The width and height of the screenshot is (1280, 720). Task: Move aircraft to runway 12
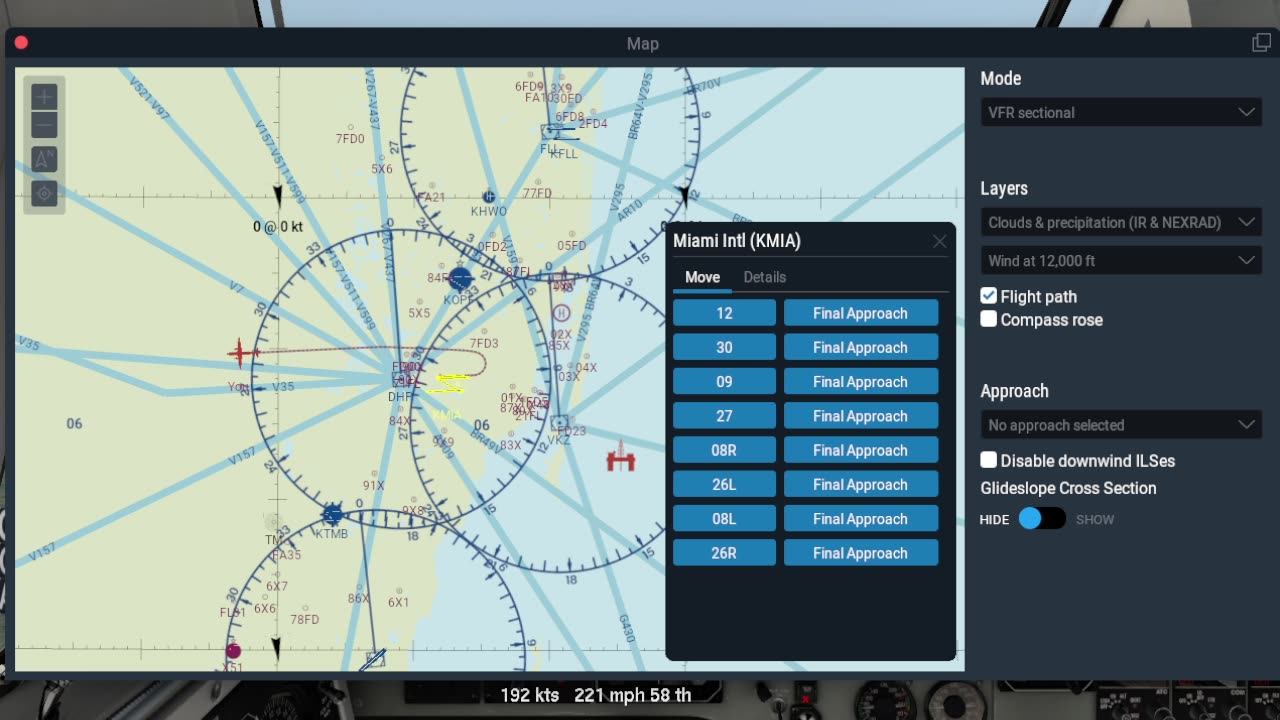(724, 313)
